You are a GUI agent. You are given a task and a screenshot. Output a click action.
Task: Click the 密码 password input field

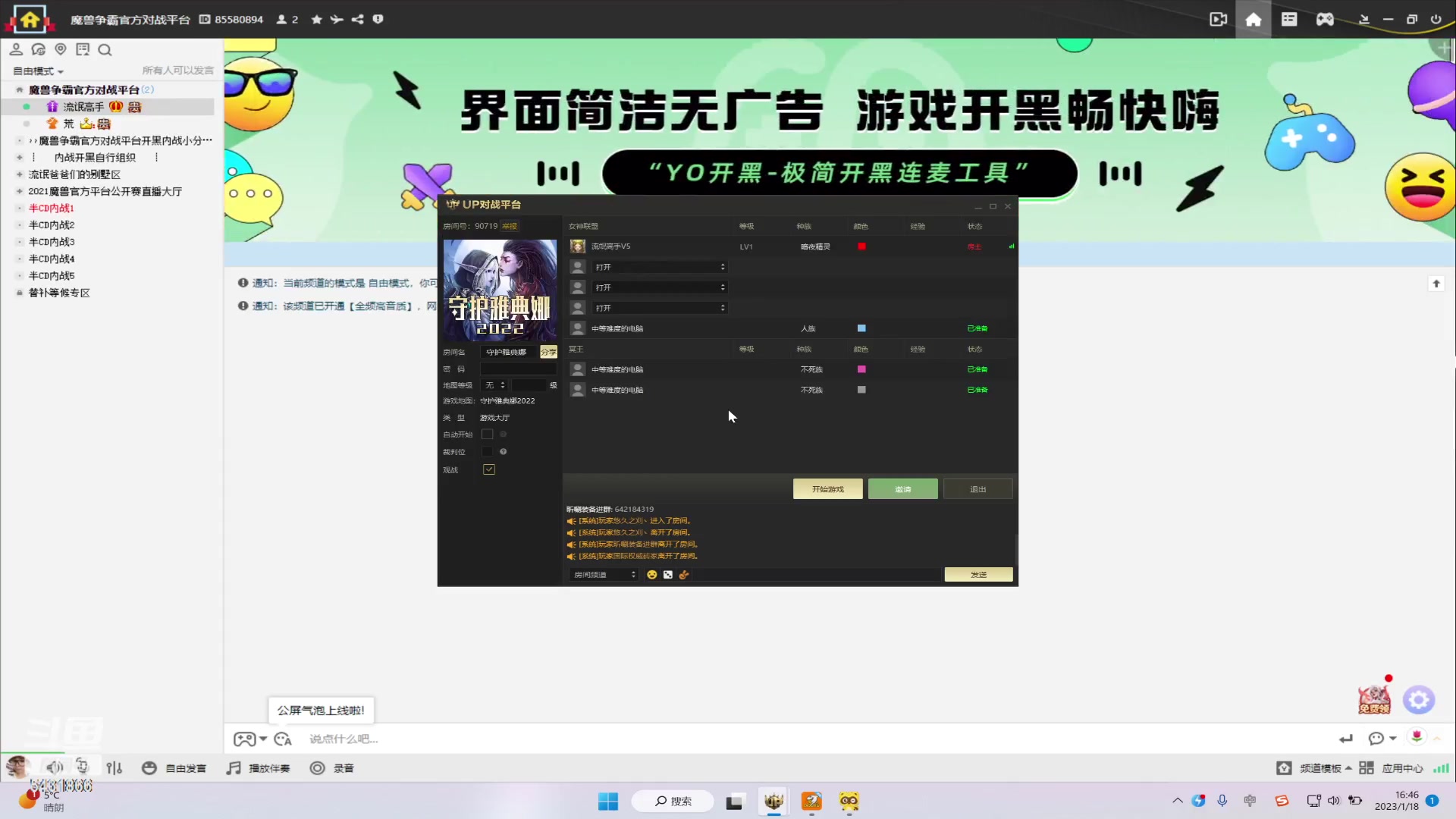pyautogui.click(x=519, y=369)
